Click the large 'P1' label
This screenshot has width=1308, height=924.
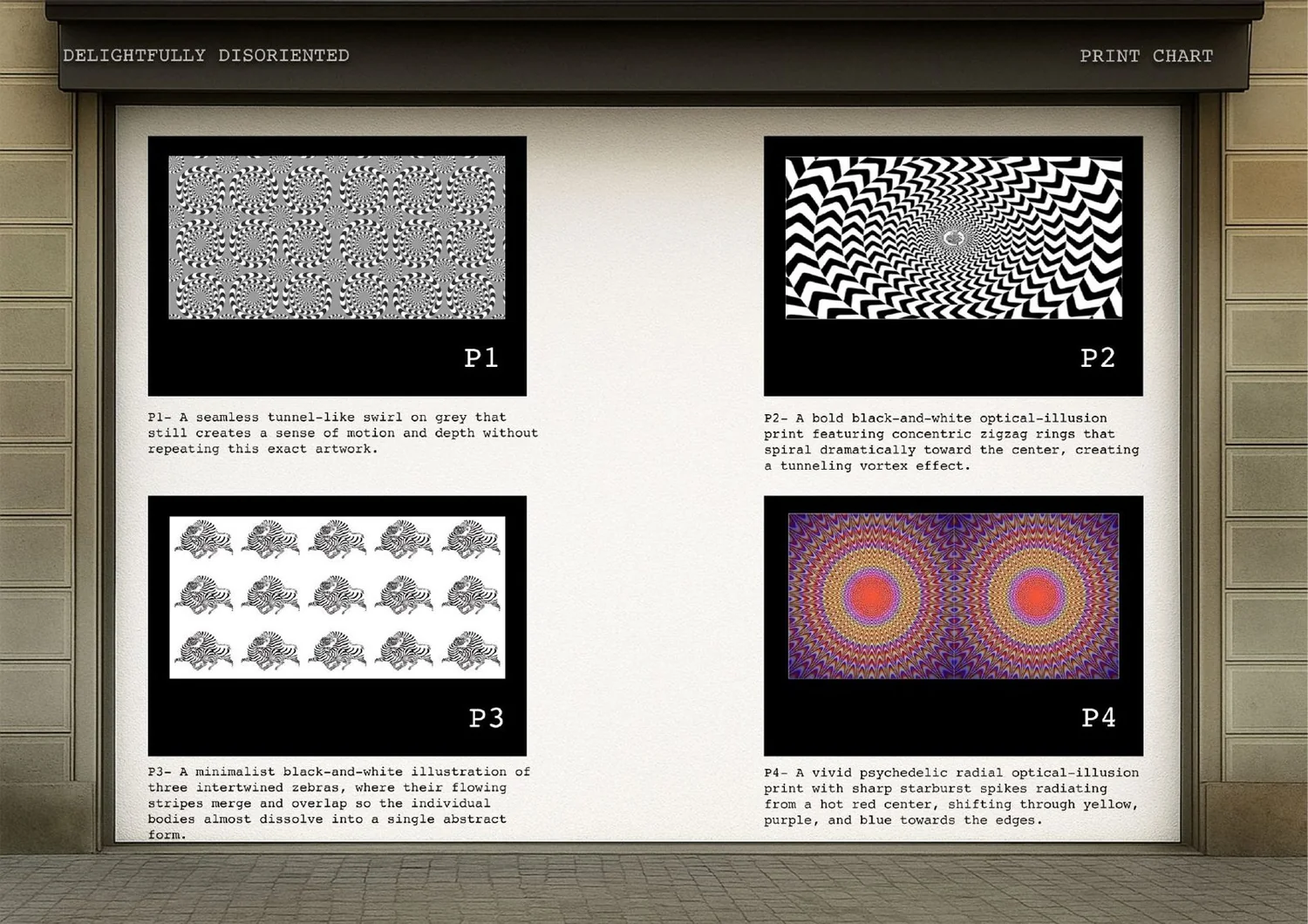point(481,357)
